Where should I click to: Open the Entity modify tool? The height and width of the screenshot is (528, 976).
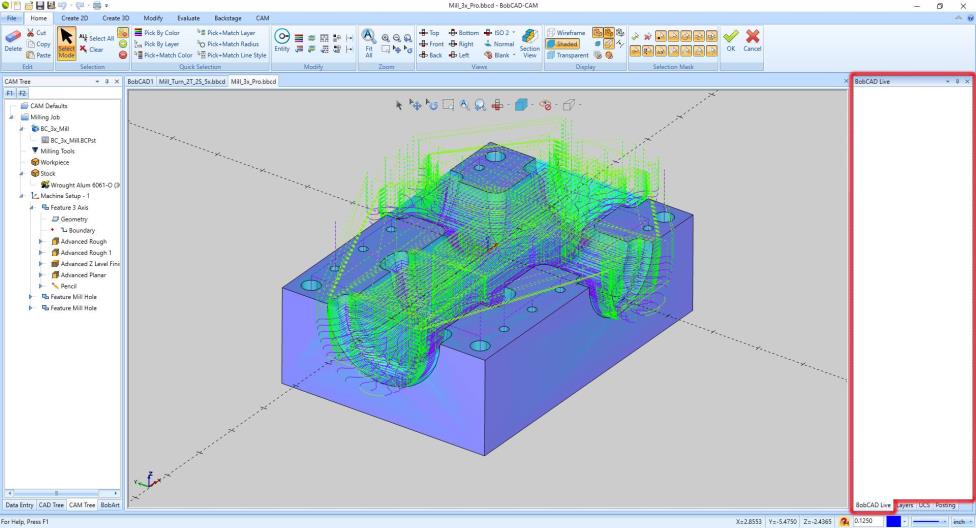(282, 40)
